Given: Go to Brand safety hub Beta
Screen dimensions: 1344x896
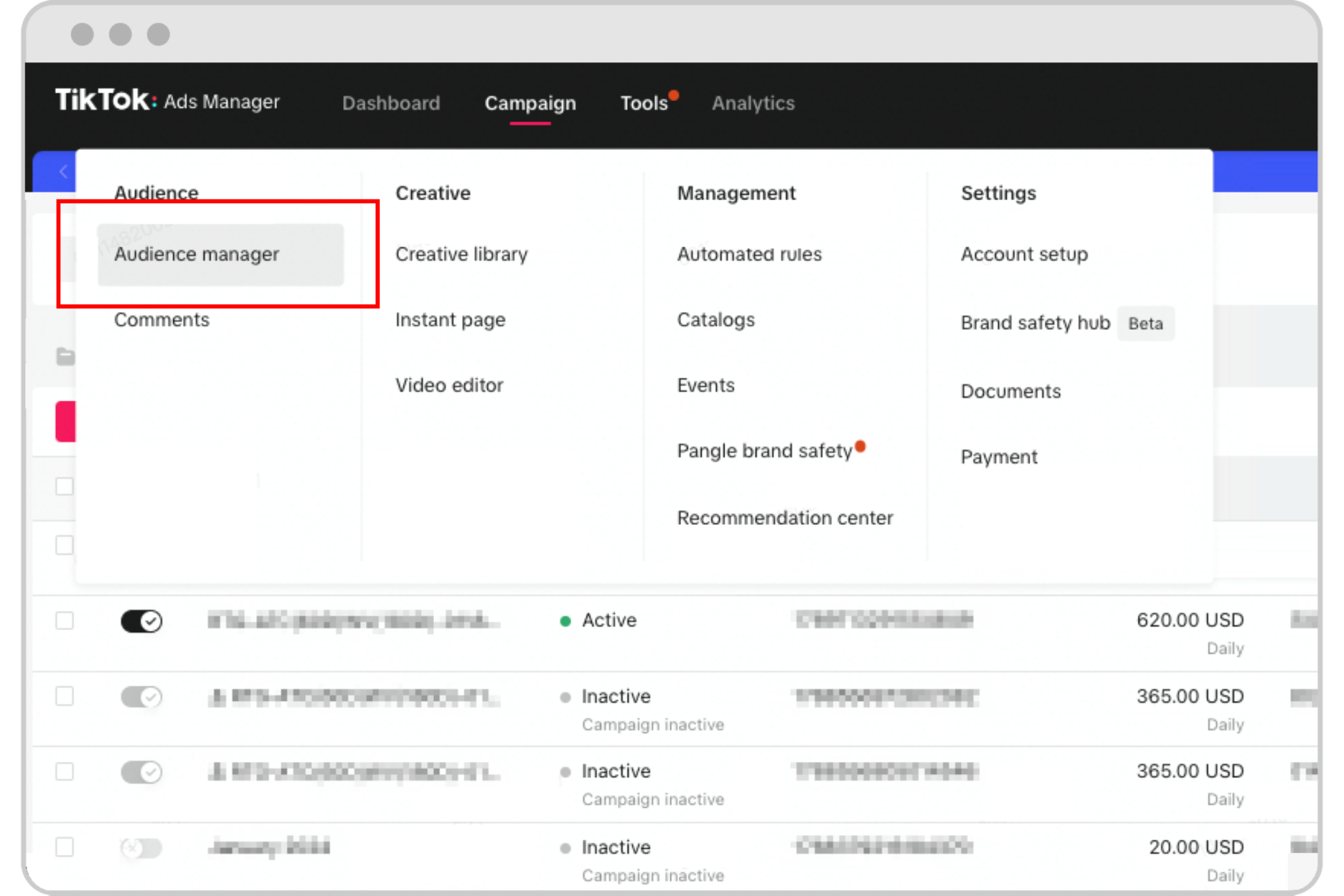Looking at the screenshot, I should click(1035, 323).
